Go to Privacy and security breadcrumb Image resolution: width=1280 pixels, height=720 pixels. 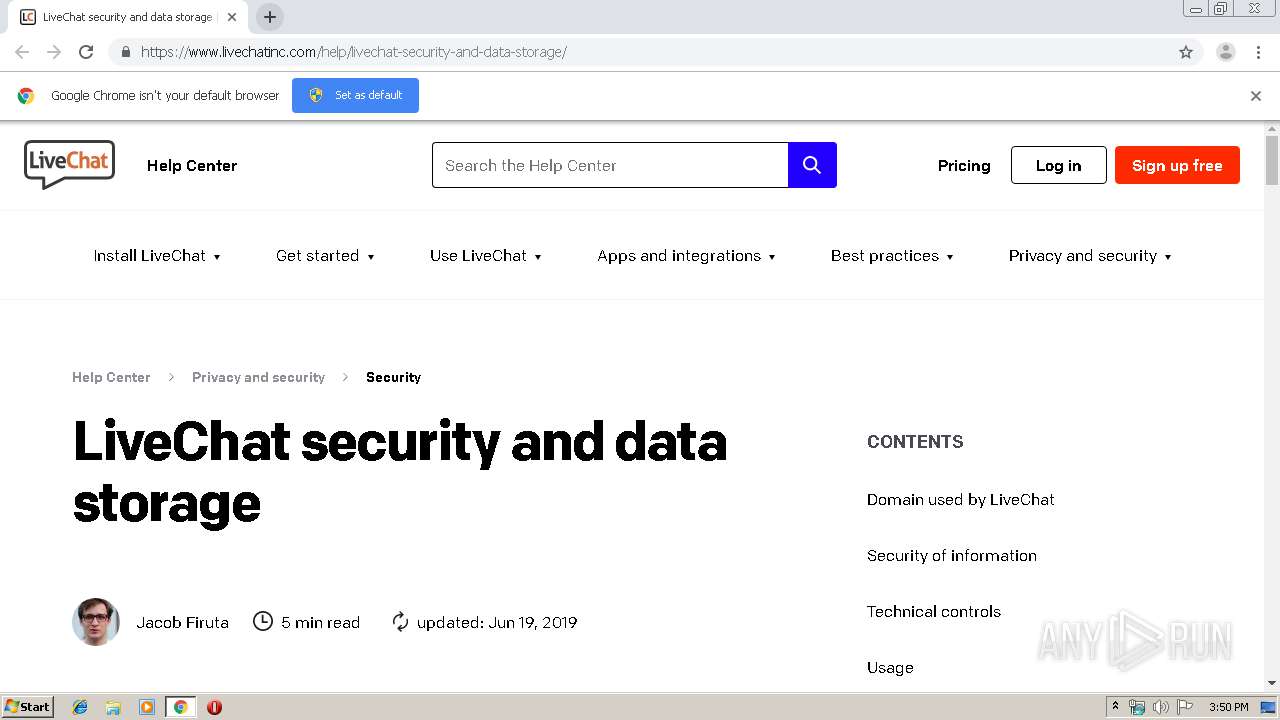[258, 377]
